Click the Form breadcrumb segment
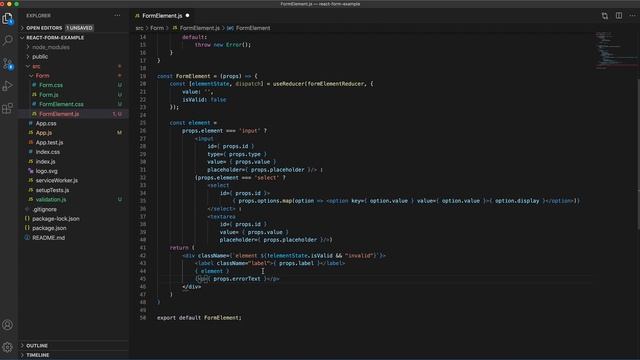The height and width of the screenshot is (360, 640). (157, 28)
